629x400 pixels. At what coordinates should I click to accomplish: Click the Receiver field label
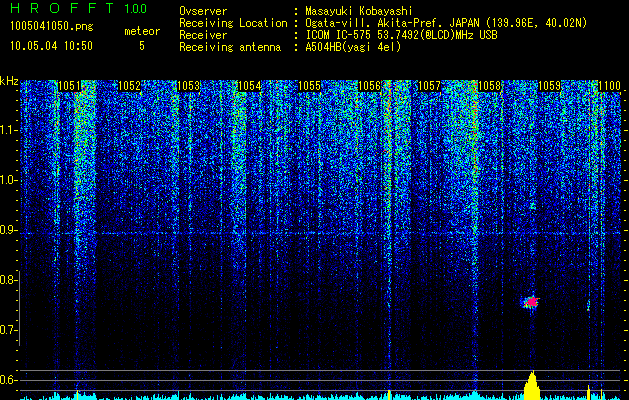pyautogui.click(x=203, y=35)
